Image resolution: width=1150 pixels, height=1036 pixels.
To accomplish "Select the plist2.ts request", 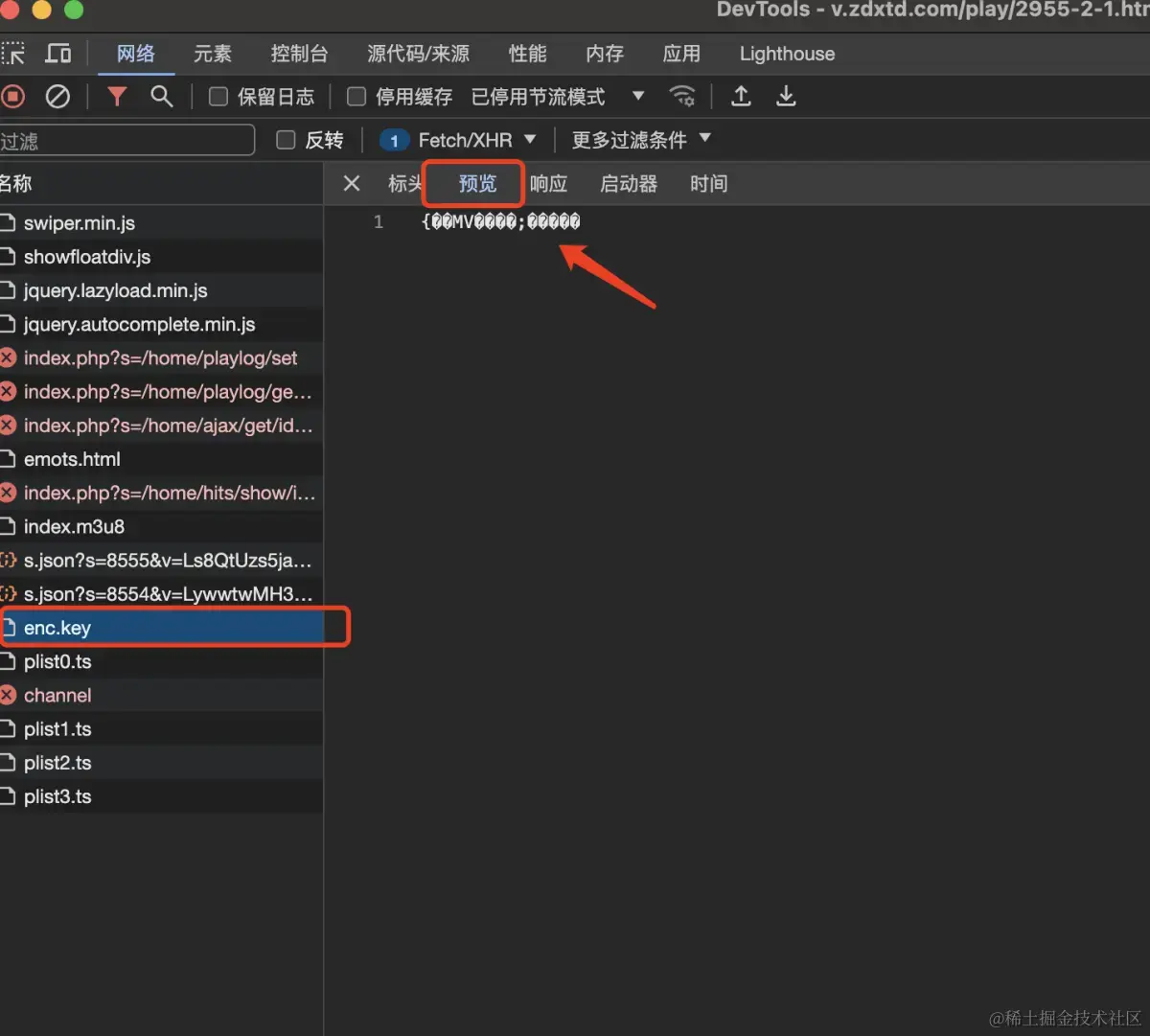I will point(161,762).
